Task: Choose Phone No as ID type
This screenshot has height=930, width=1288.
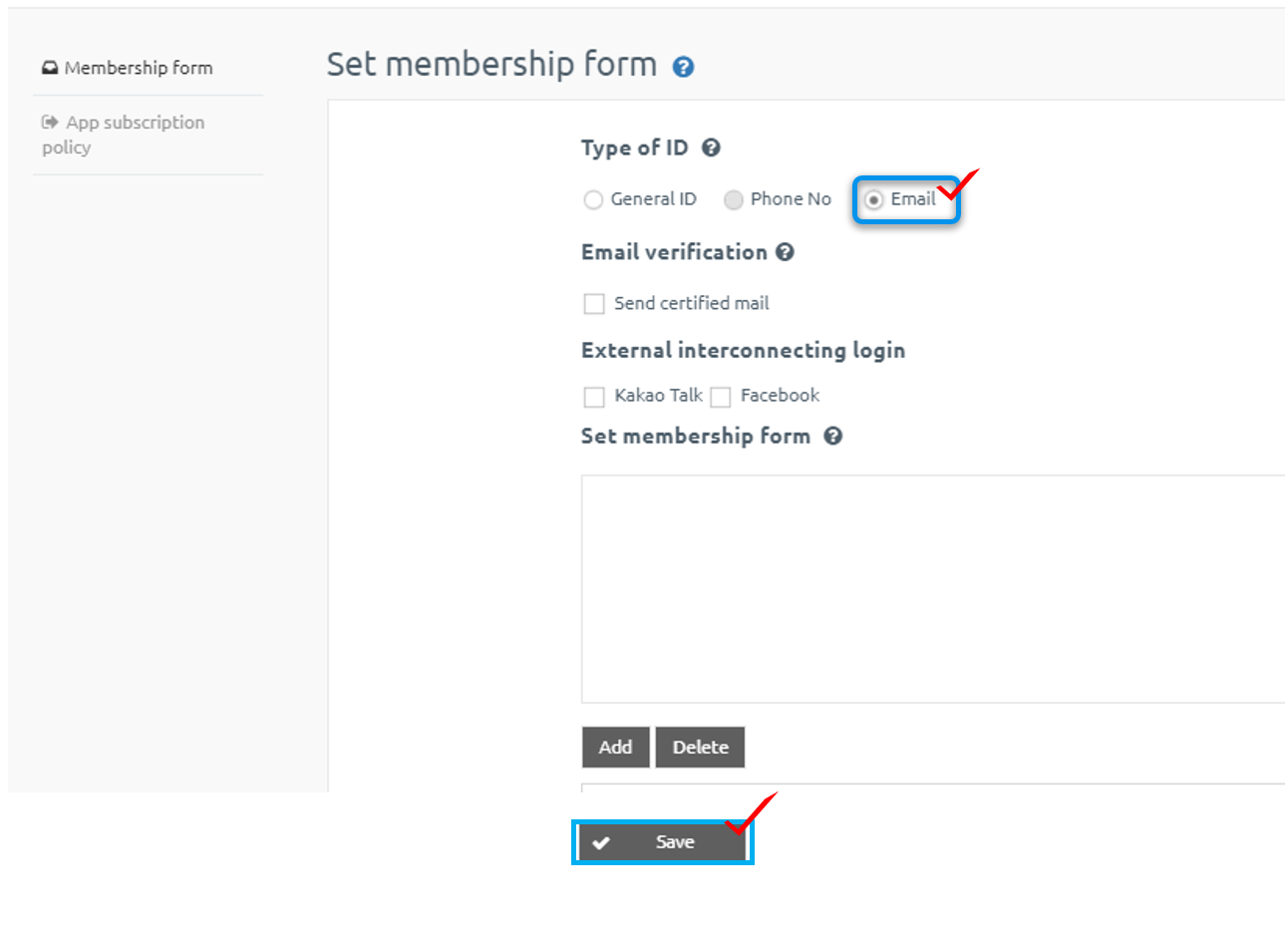Action: point(734,199)
